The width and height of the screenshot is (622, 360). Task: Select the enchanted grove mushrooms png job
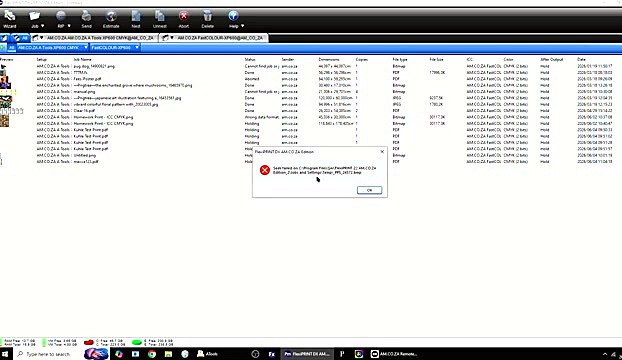click(x=132, y=85)
